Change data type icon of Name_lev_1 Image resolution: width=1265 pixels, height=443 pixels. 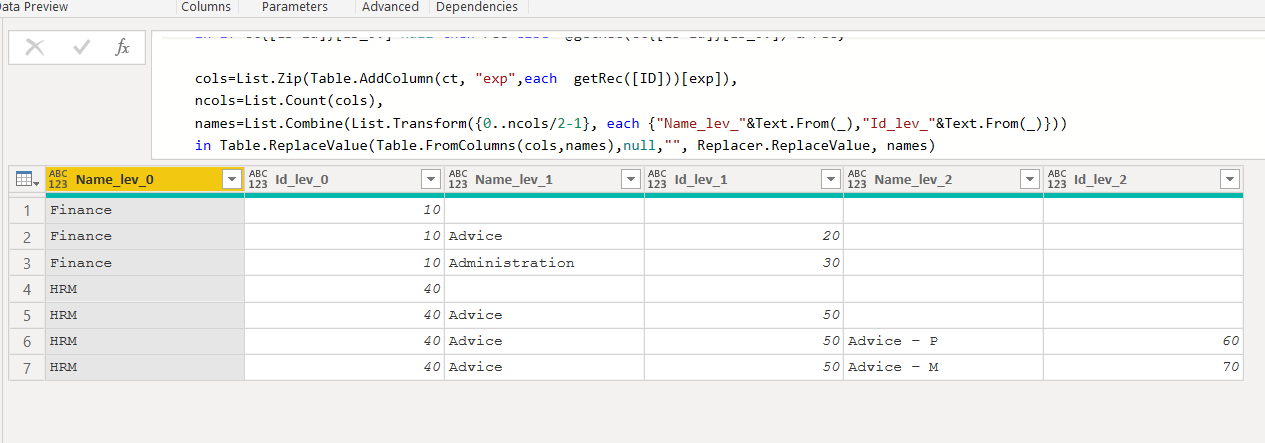click(458, 179)
